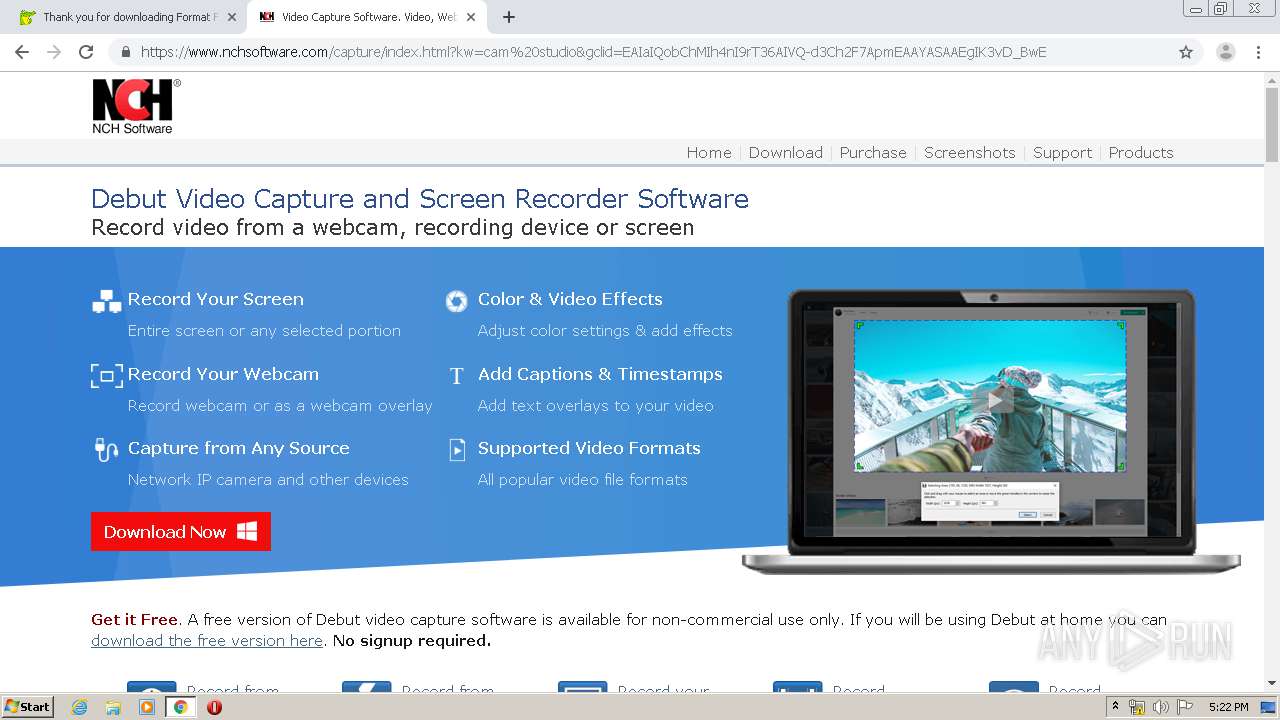Viewport: 1280px width, 720px height.
Task: Click the Add Captions T icon
Action: click(456, 376)
